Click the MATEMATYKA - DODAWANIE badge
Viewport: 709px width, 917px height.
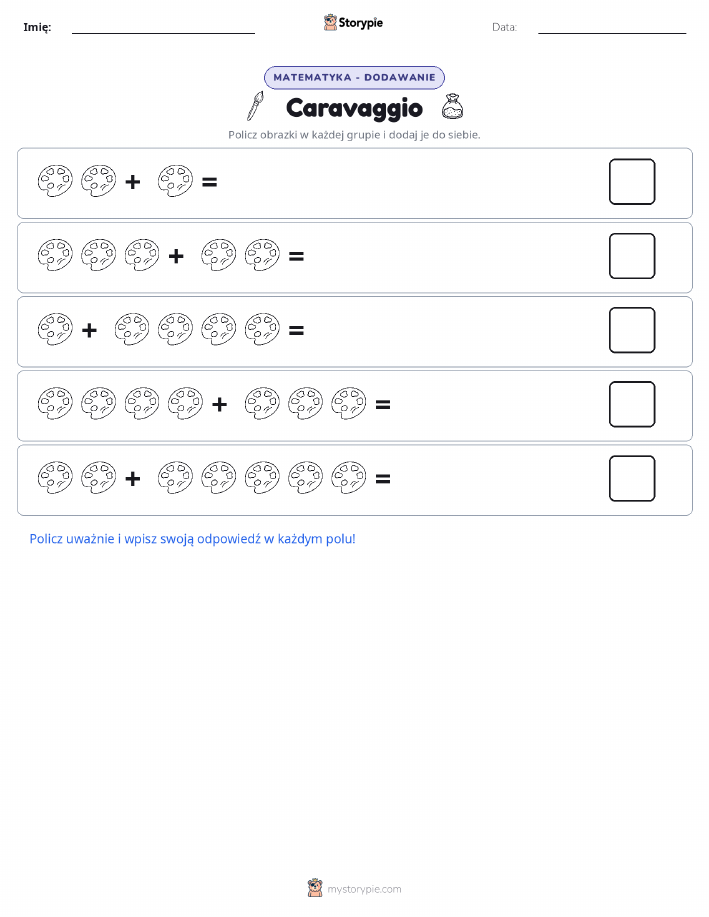click(x=354, y=77)
